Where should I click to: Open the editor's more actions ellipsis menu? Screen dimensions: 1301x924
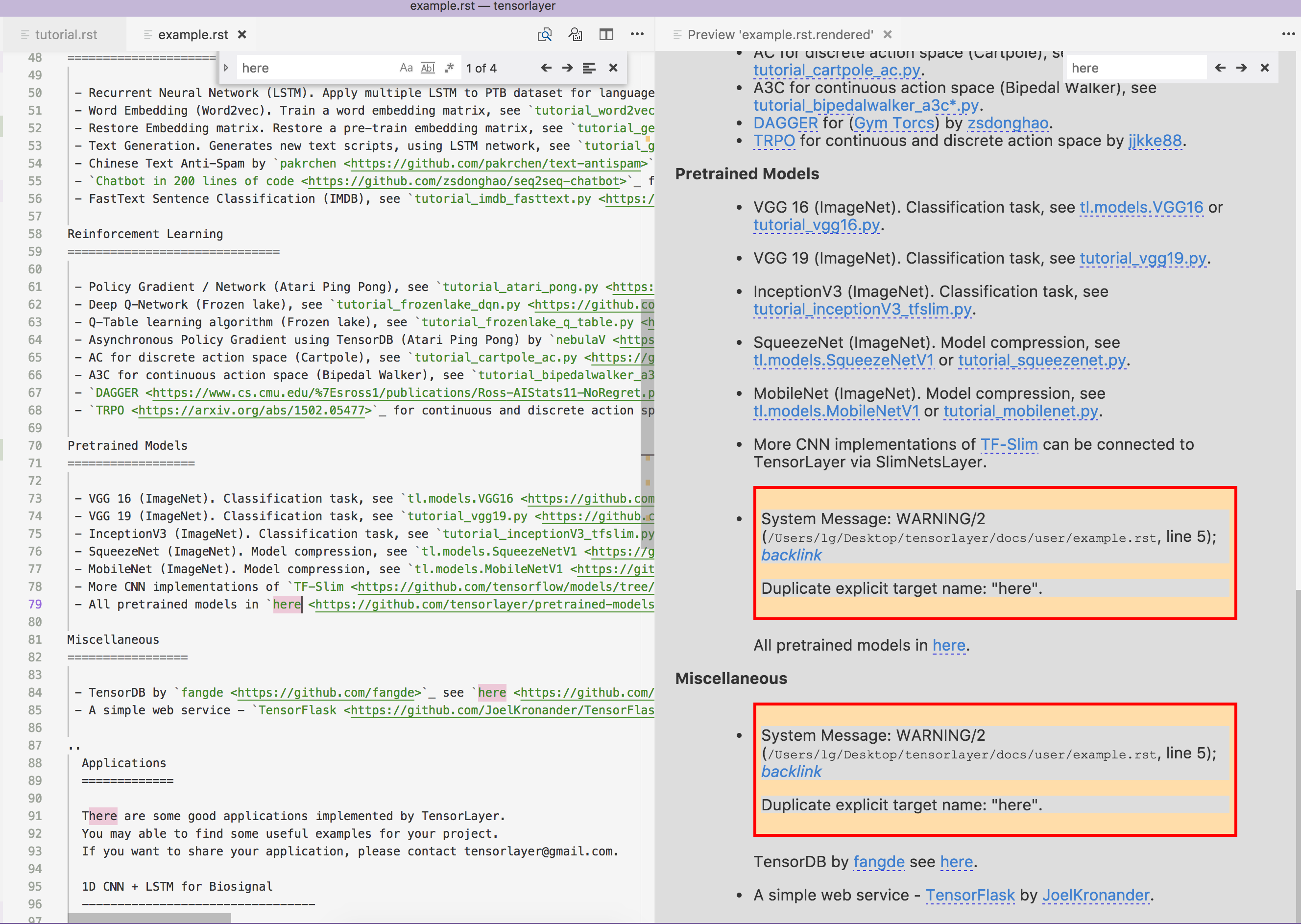coord(637,35)
